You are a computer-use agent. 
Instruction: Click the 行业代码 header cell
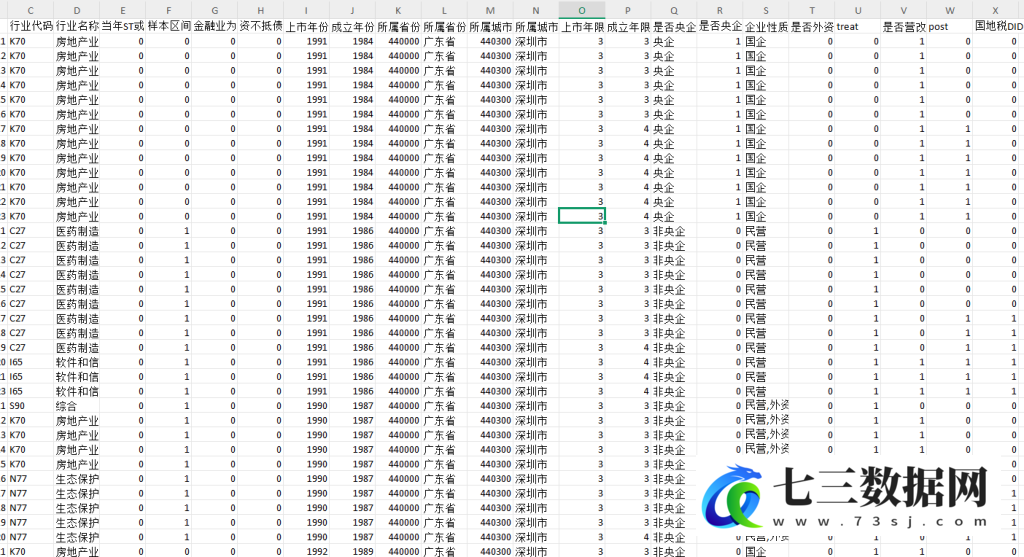pos(31,27)
